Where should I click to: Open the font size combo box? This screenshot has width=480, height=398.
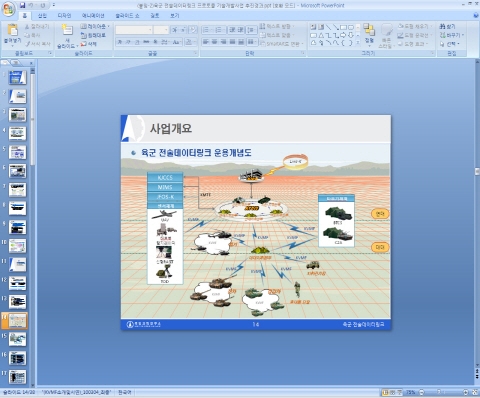(161, 30)
